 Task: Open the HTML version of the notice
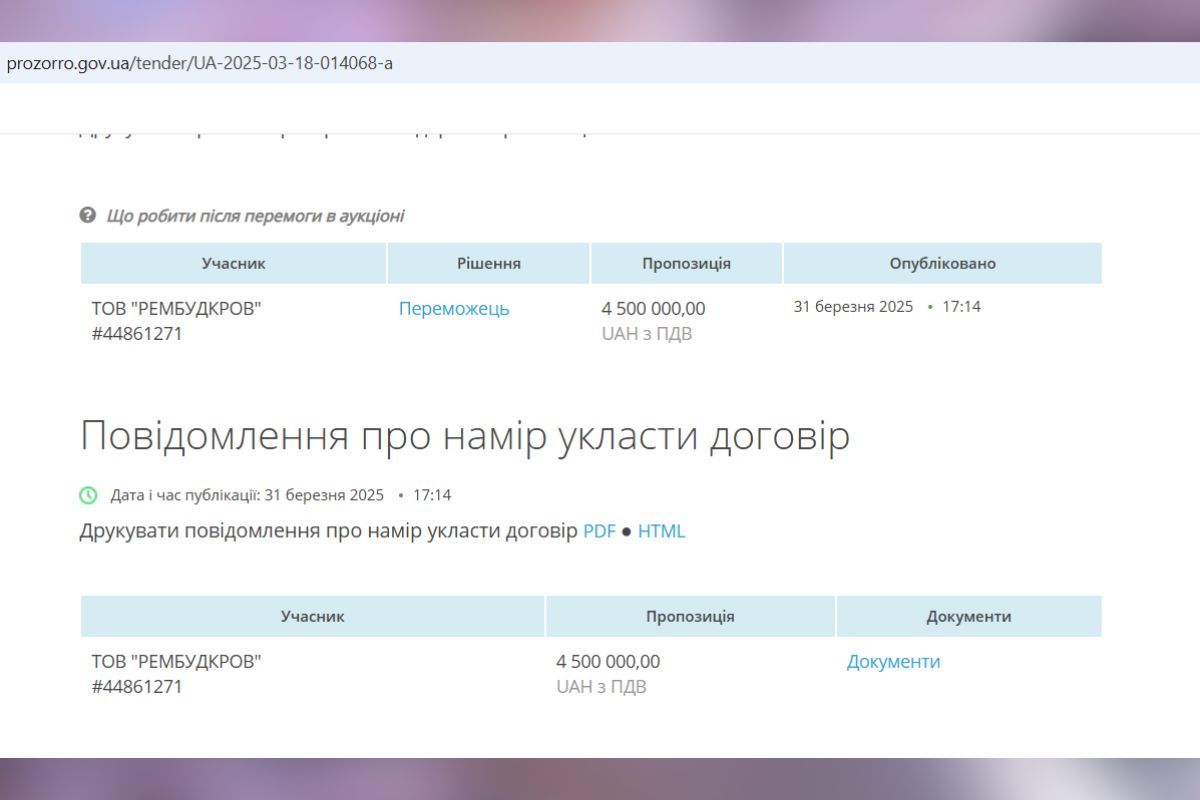[x=661, y=531]
